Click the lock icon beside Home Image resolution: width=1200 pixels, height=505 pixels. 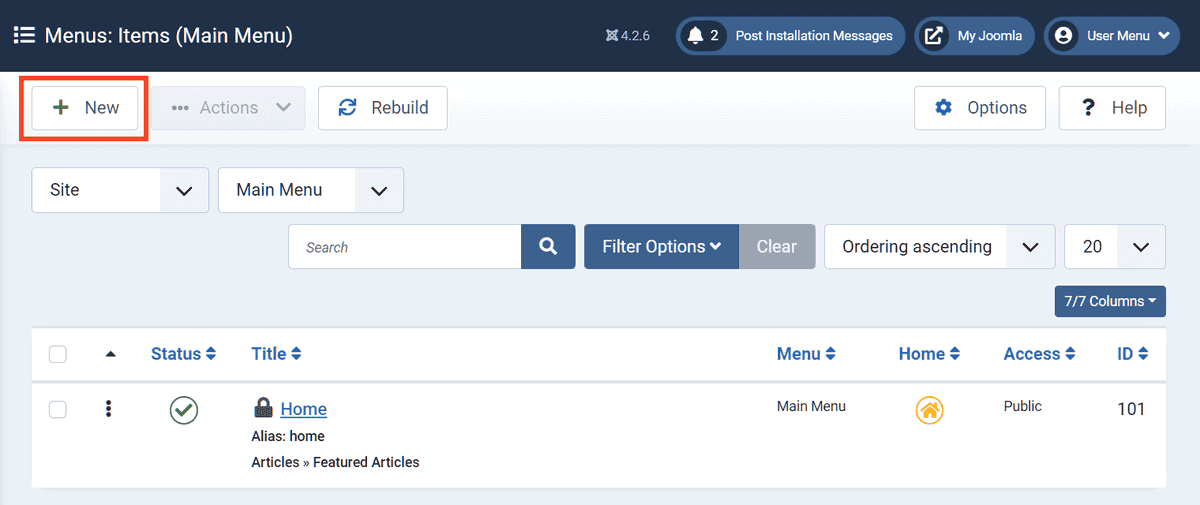pyautogui.click(x=263, y=407)
